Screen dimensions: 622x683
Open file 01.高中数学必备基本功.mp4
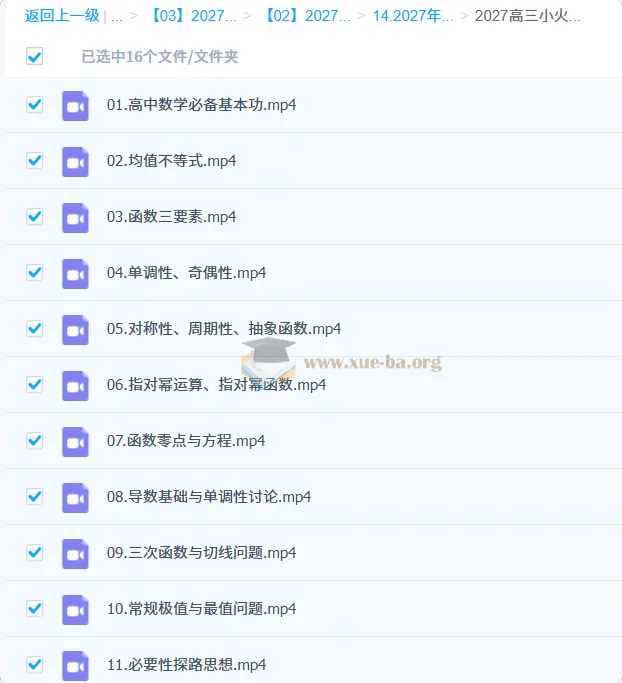pyautogui.click(x=202, y=105)
